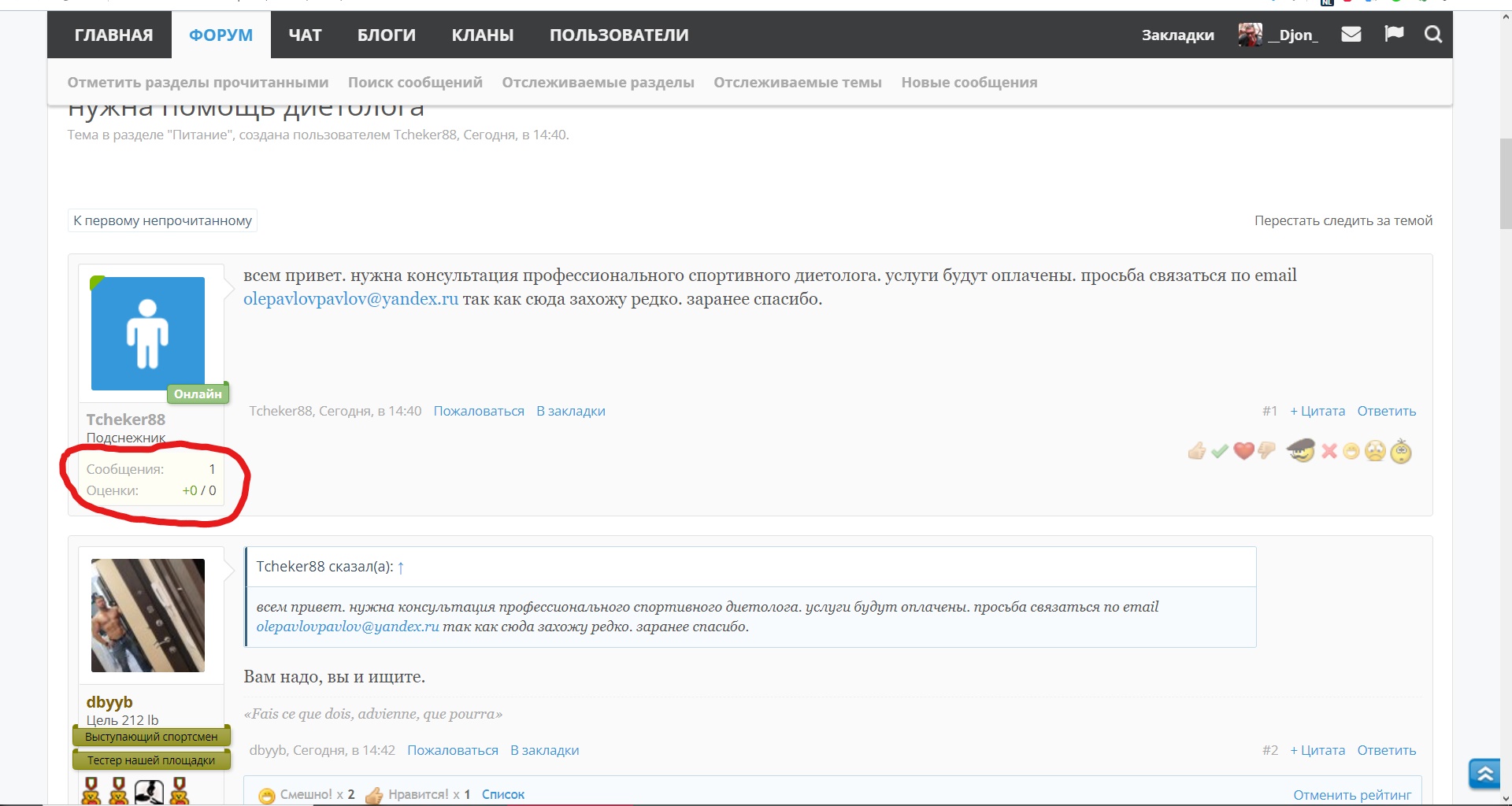Open permalink #1 of first post
1512x806 pixels.
click(1269, 411)
